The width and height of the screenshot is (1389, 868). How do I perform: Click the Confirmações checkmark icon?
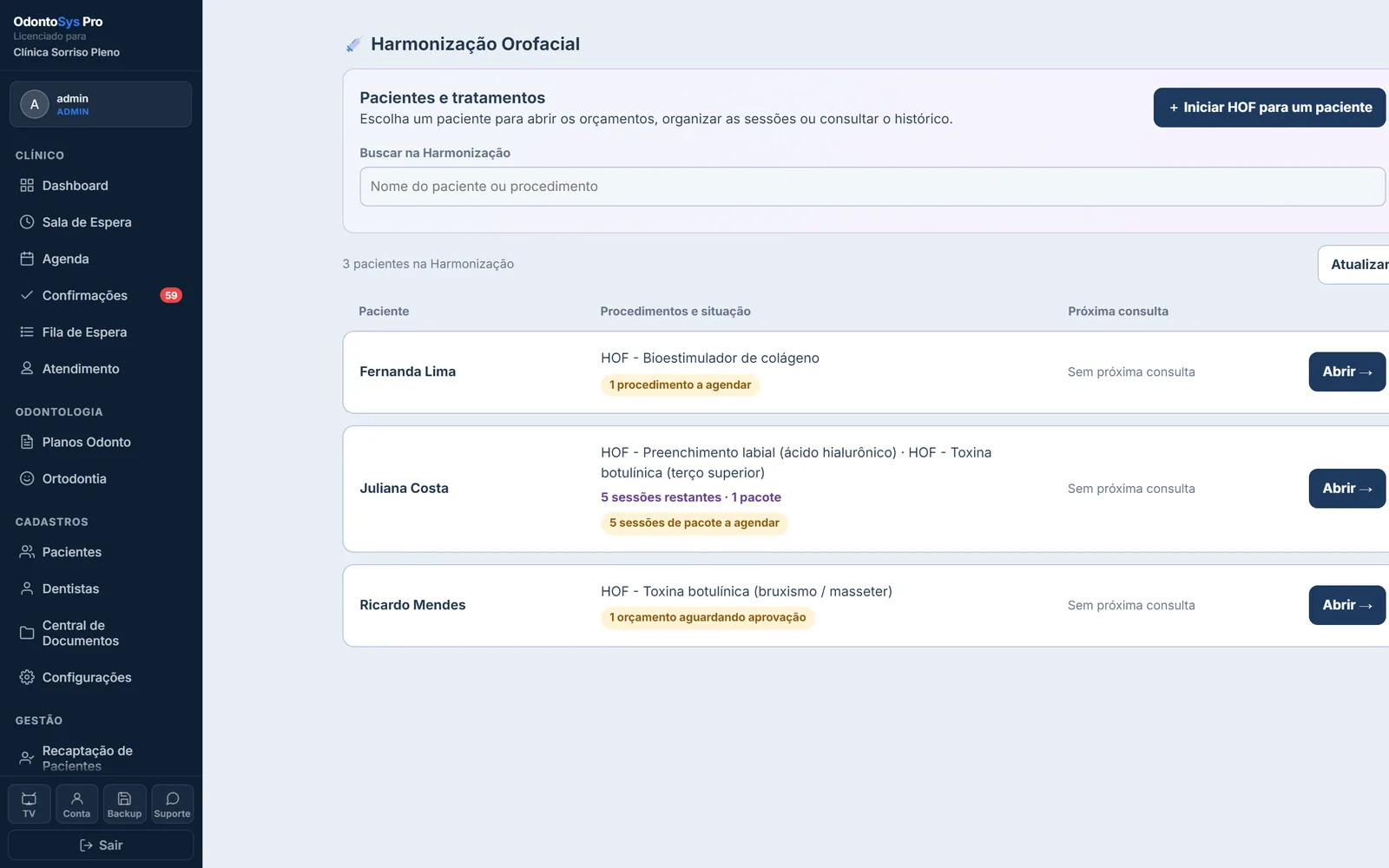[x=27, y=295]
